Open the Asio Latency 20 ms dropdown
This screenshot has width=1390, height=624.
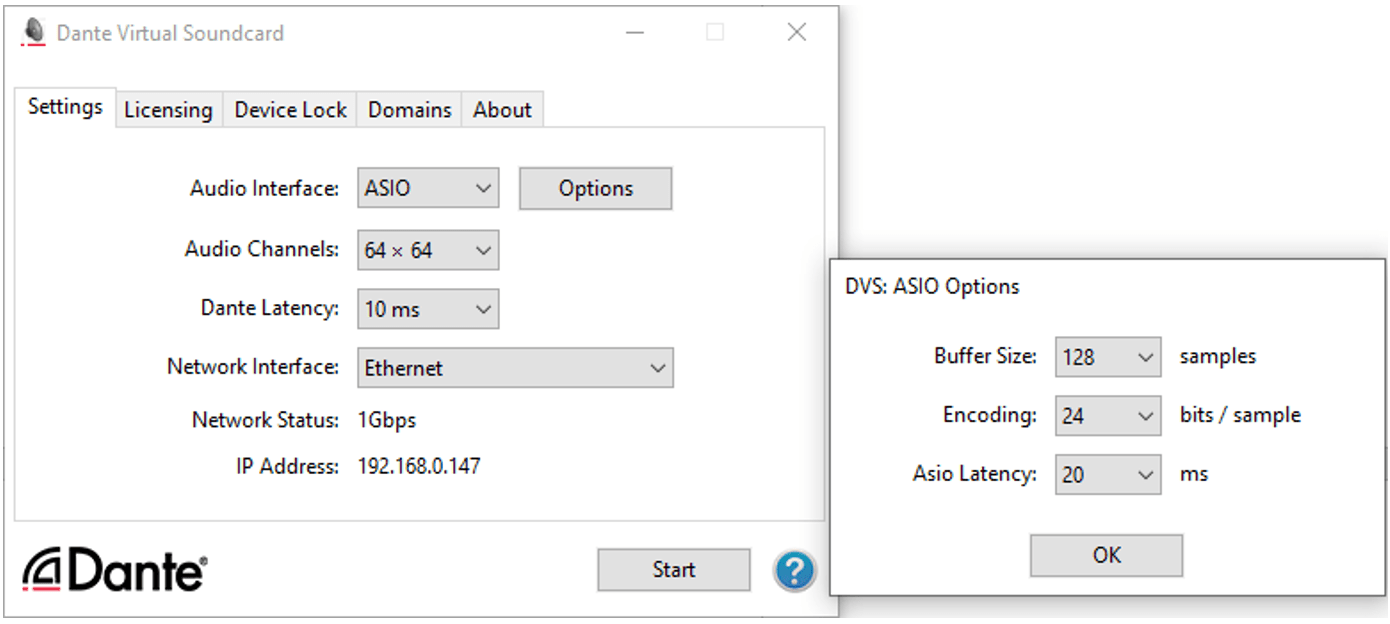point(1108,474)
